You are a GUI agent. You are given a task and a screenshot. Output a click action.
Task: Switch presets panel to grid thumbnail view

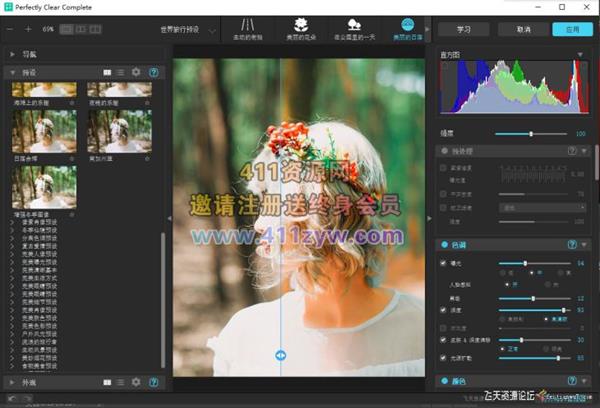pyautogui.click(x=107, y=73)
